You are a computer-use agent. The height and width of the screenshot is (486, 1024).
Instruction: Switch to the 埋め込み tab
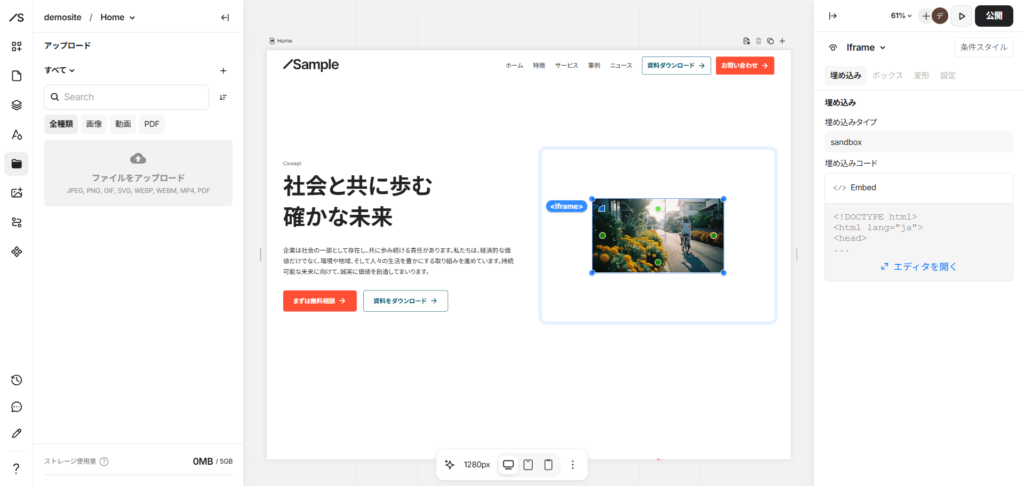(x=845, y=76)
